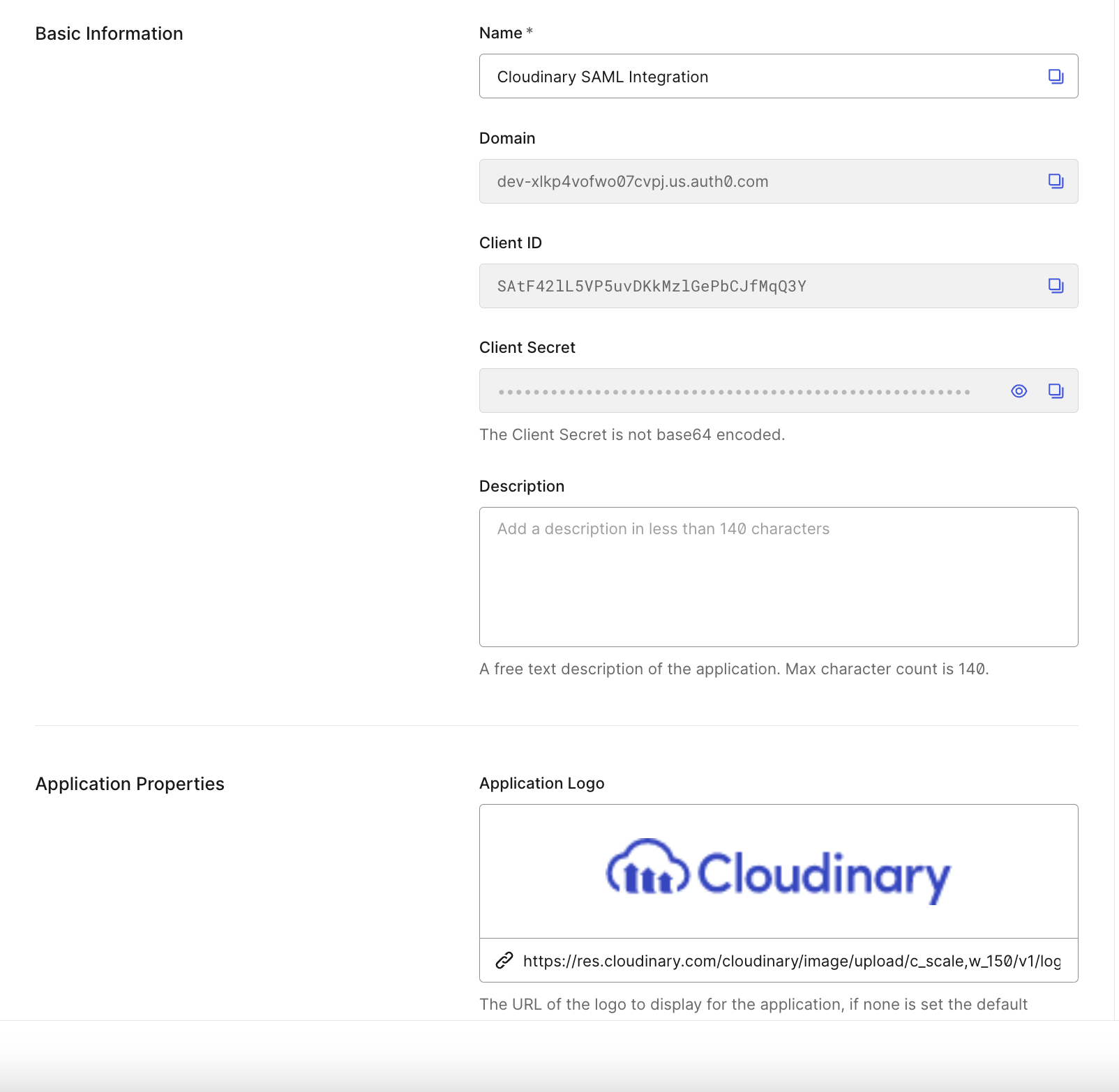Click the Cloudinary logo preview image

tap(779, 872)
